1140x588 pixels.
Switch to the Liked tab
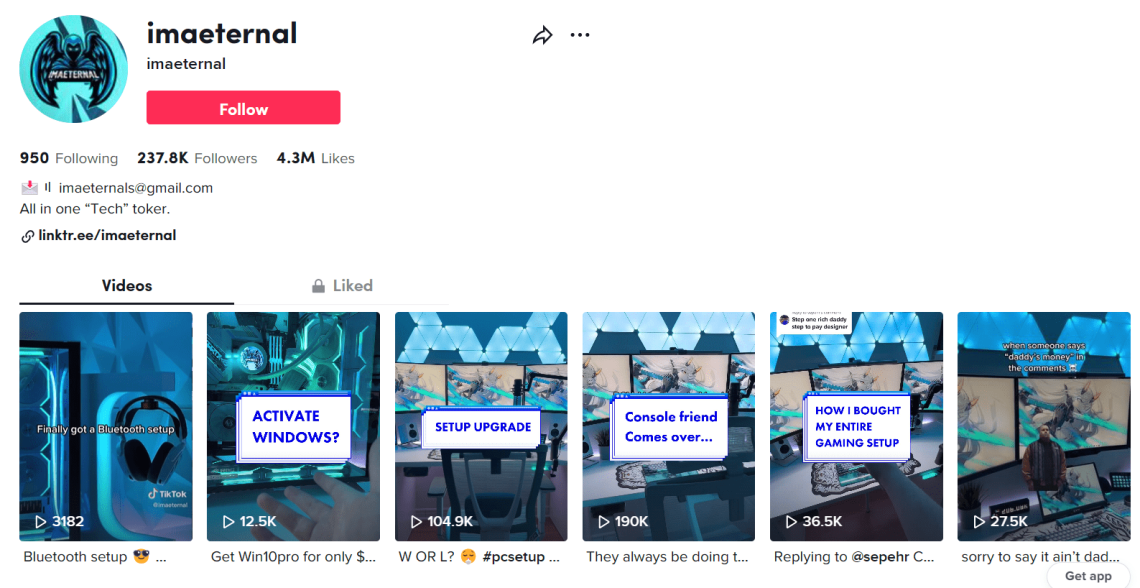point(342,286)
